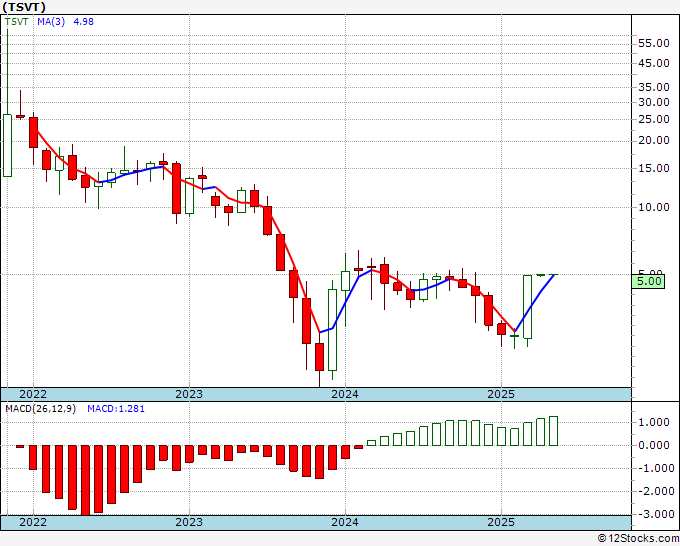Screen dimensions: 680x546
Task: Click the 55.00 price axis label
Action: point(654,43)
